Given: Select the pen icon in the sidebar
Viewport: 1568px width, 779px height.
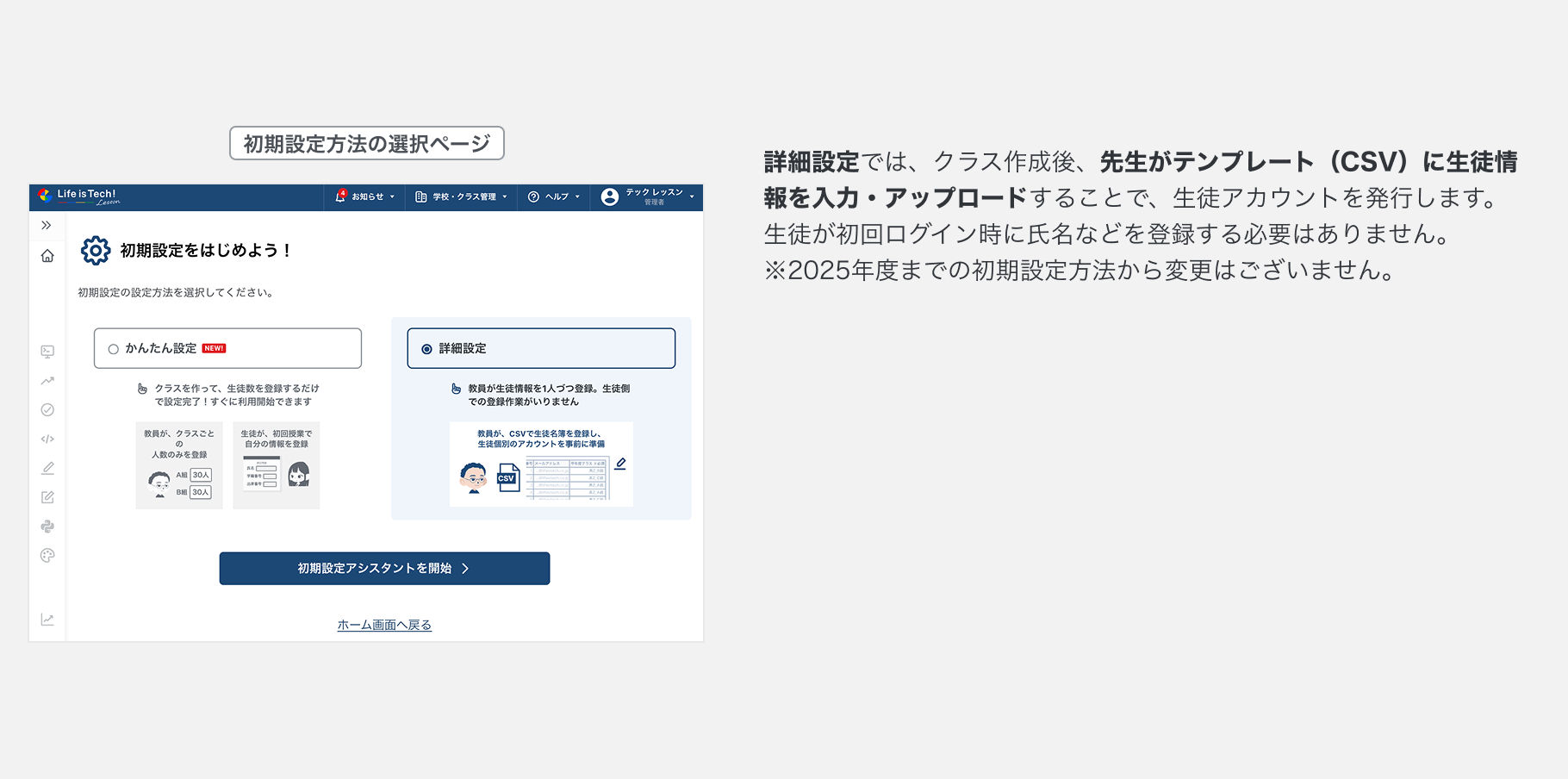Looking at the screenshot, I should click(47, 468).
